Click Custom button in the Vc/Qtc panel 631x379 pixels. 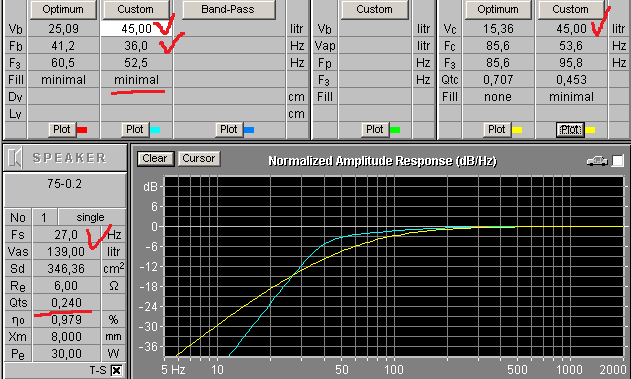(x=570, y=9)
